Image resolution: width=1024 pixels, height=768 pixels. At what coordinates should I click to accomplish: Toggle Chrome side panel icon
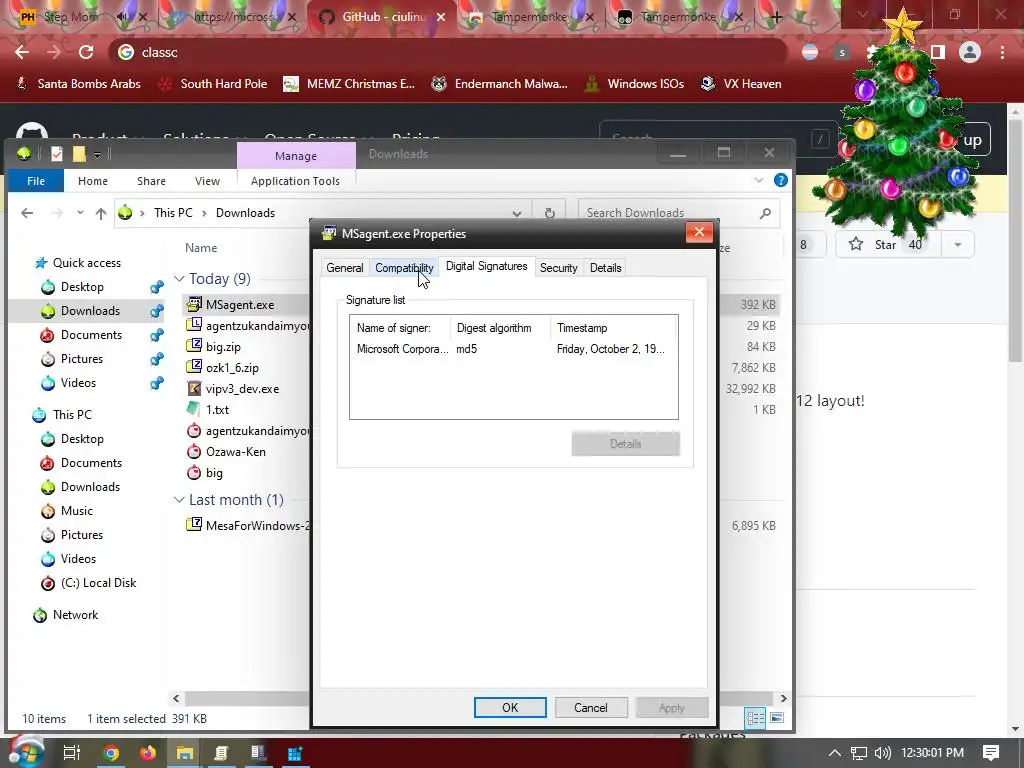(938, 52)
